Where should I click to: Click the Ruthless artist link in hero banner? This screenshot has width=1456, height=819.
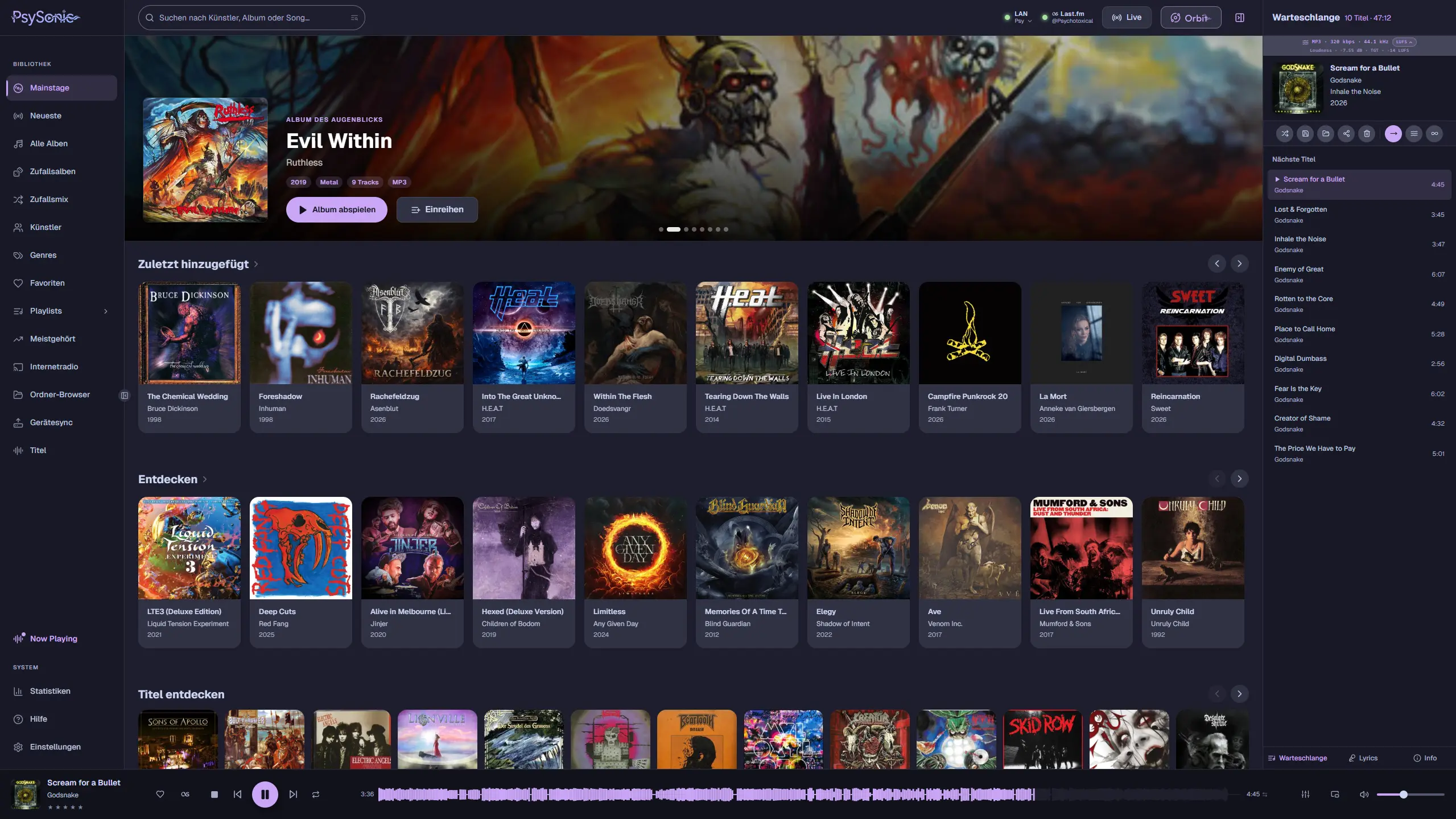tap(304, 163)
